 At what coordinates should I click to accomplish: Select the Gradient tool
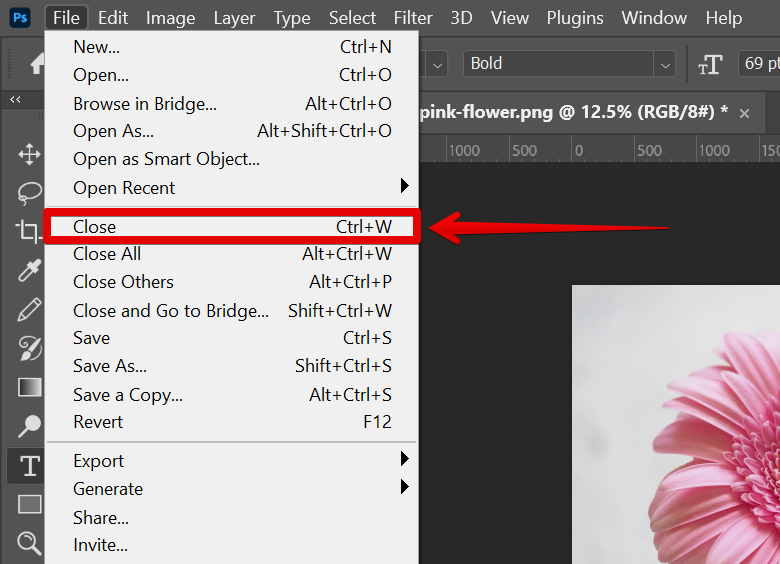coord(29,387)
